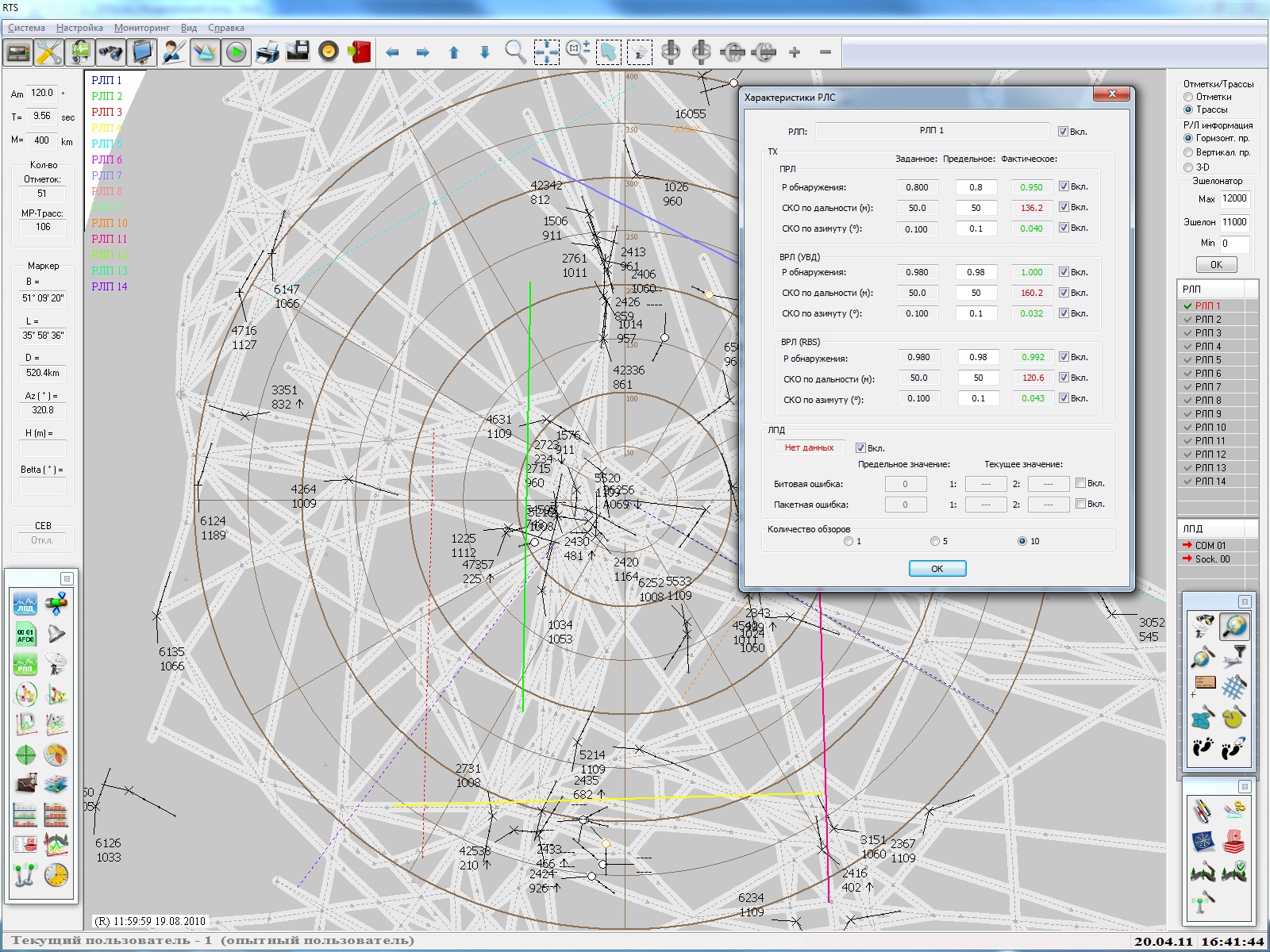Select 5 in Количество обзоров
Screen dimensions: 1270x952
click(935, 541)
